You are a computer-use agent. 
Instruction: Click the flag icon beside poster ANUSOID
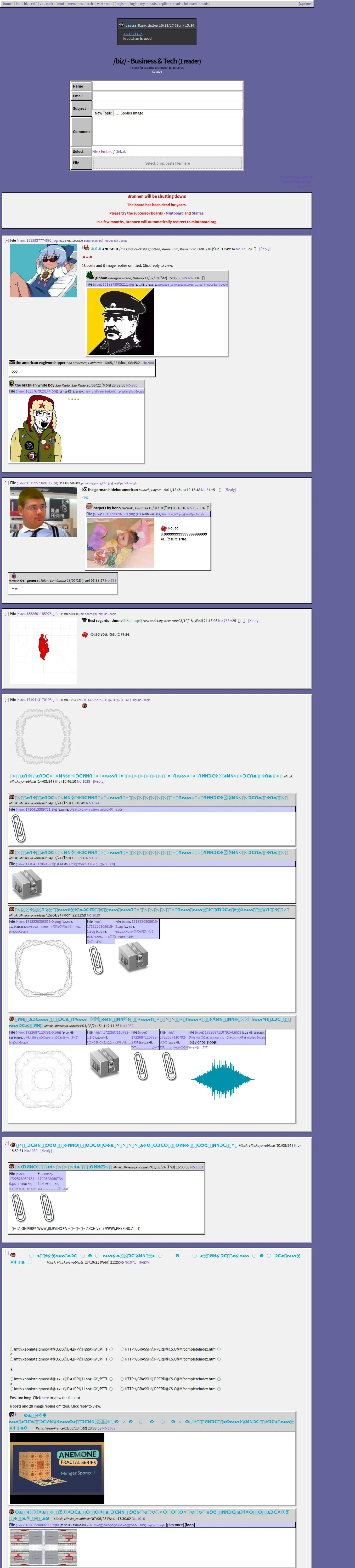point(86,247)
